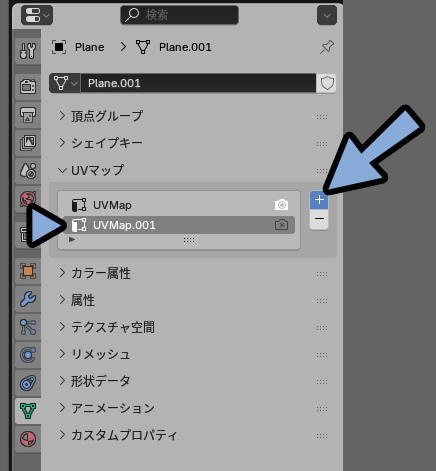436x471 pixels.
Task: Add a new UV map with plus
Action: tap(319, 200)
